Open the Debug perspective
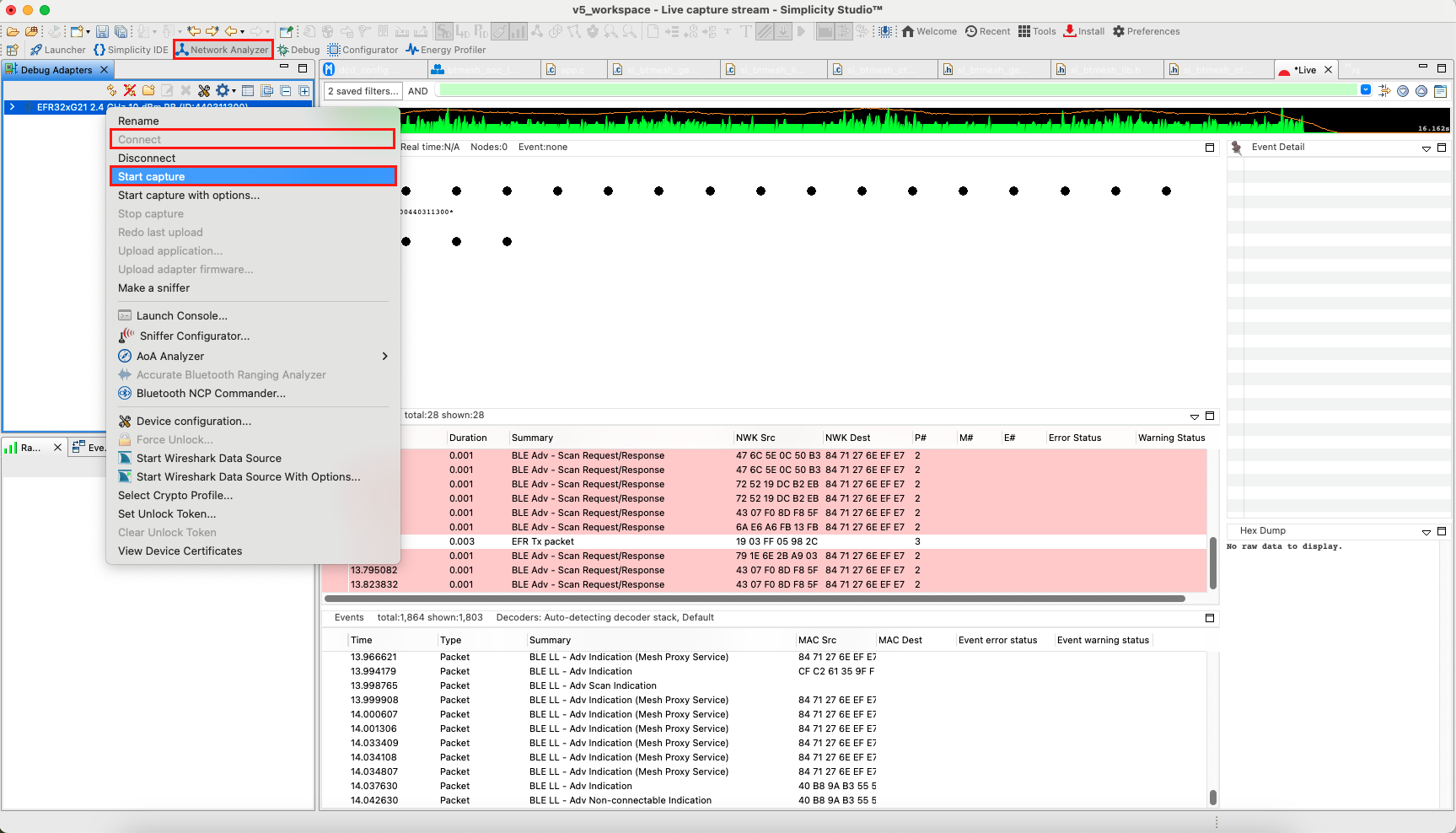This screenshot has height=833, width=1456. click(x=298, y=50)
